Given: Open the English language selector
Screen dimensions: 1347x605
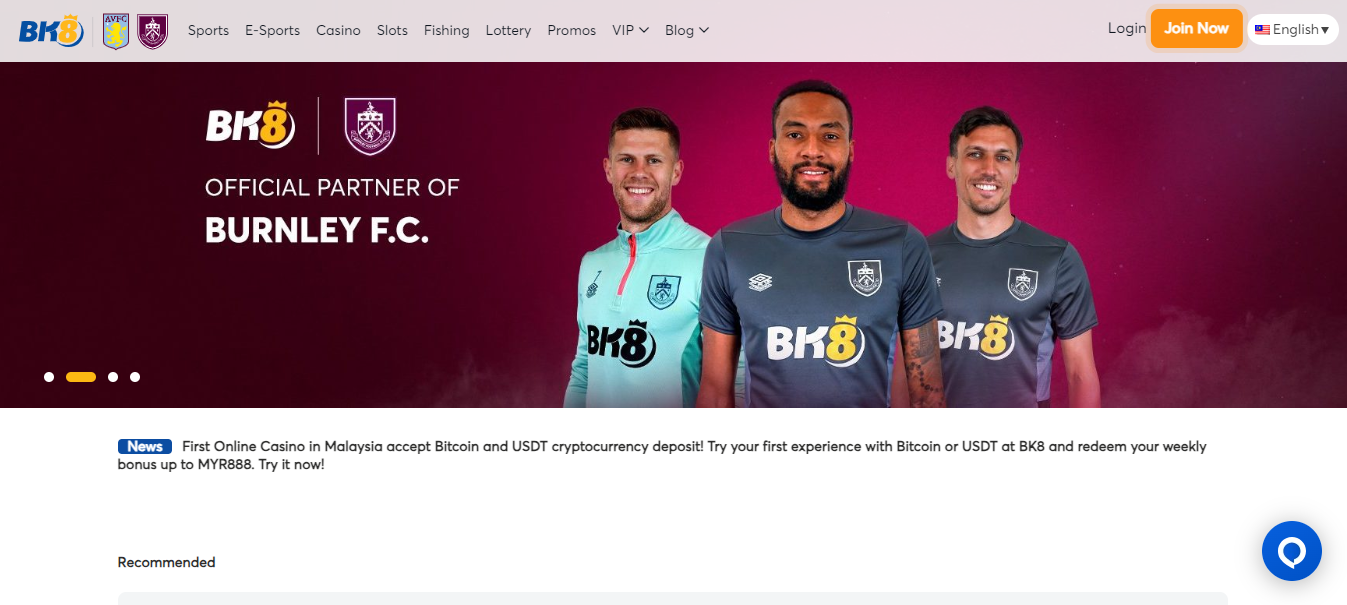Looking at the screenshot, I should [x=1293, y=30].
